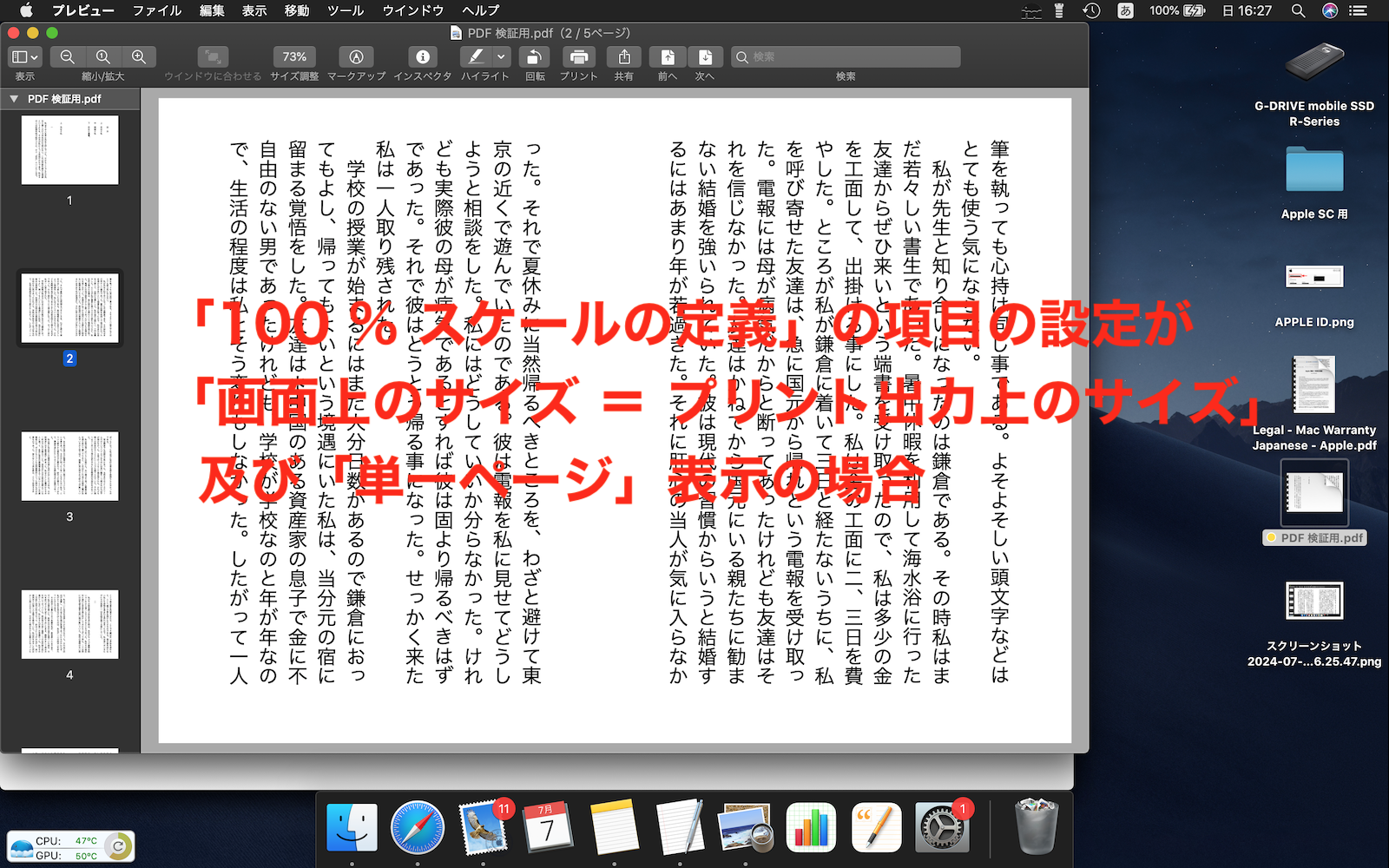Open the Share (共有) menu
Image resolution: width=1389 pixels, height=868 pixels.
tap(623, 57)
